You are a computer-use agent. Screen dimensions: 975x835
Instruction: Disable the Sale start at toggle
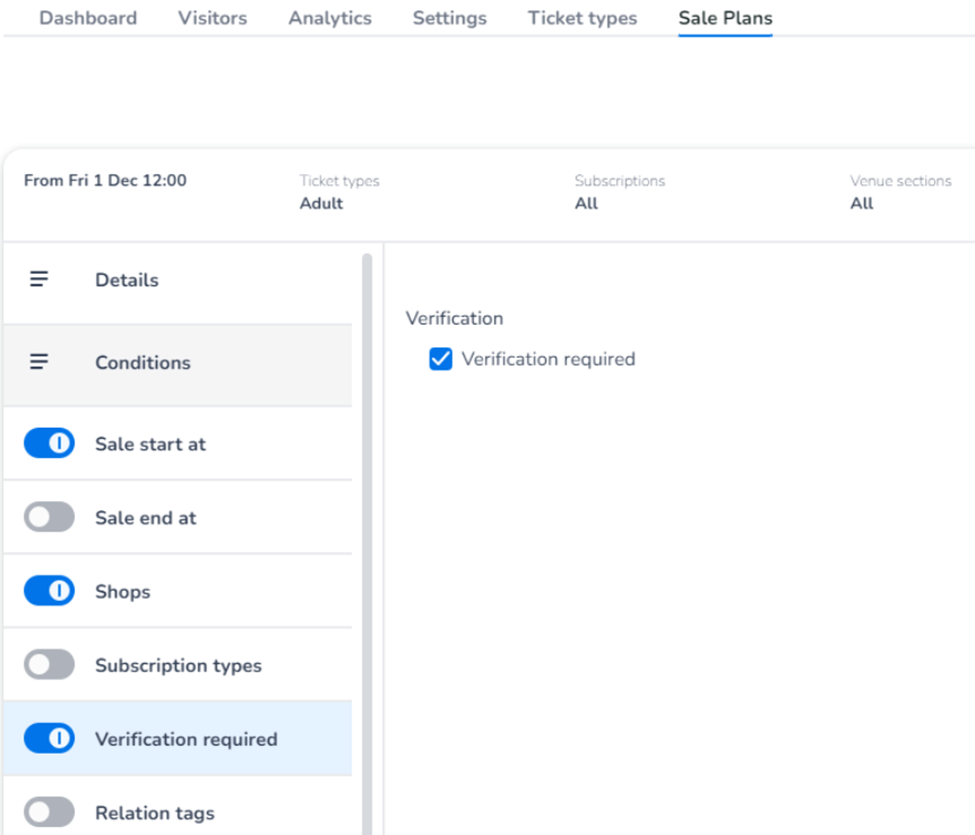tap(49, 444)
